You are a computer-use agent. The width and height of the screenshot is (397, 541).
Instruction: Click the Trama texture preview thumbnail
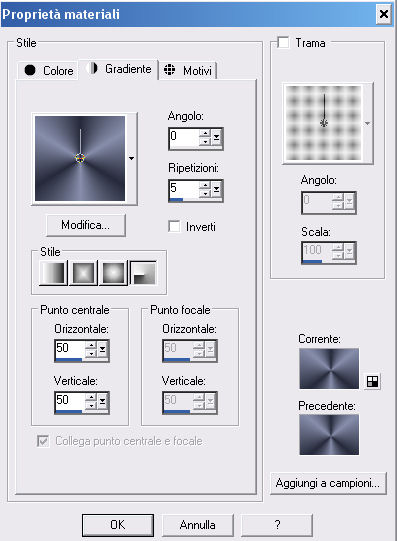(x=323, y=123)
